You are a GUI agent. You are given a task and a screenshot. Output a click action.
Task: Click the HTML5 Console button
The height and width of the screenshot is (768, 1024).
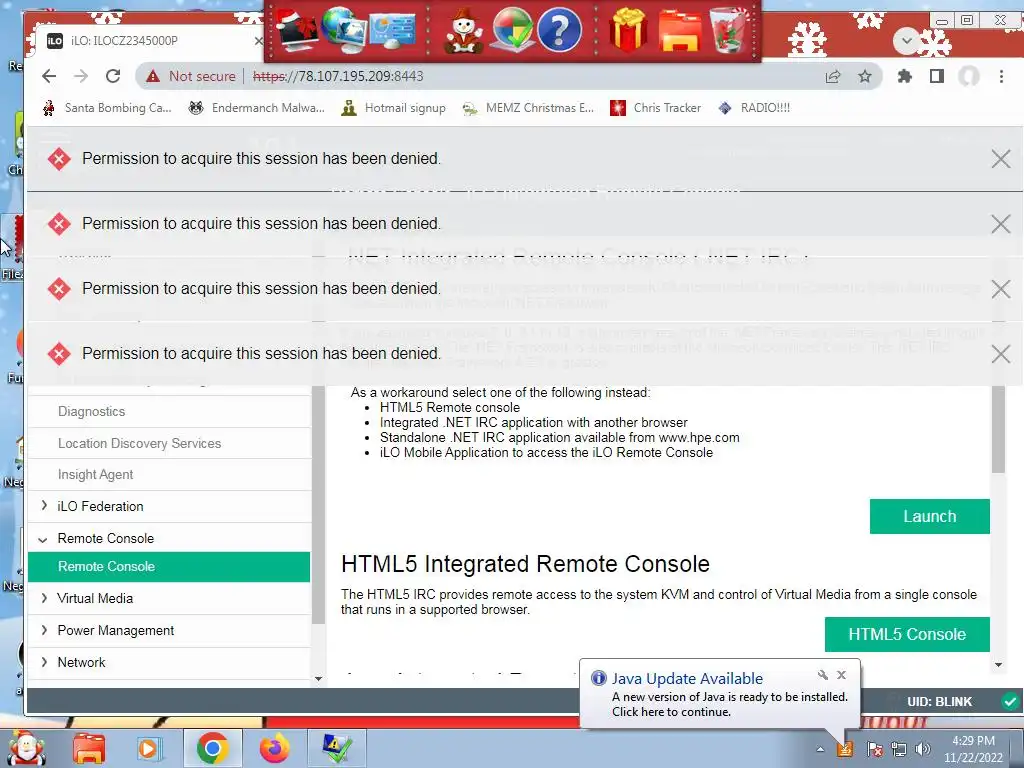click(x=907, y=634)
